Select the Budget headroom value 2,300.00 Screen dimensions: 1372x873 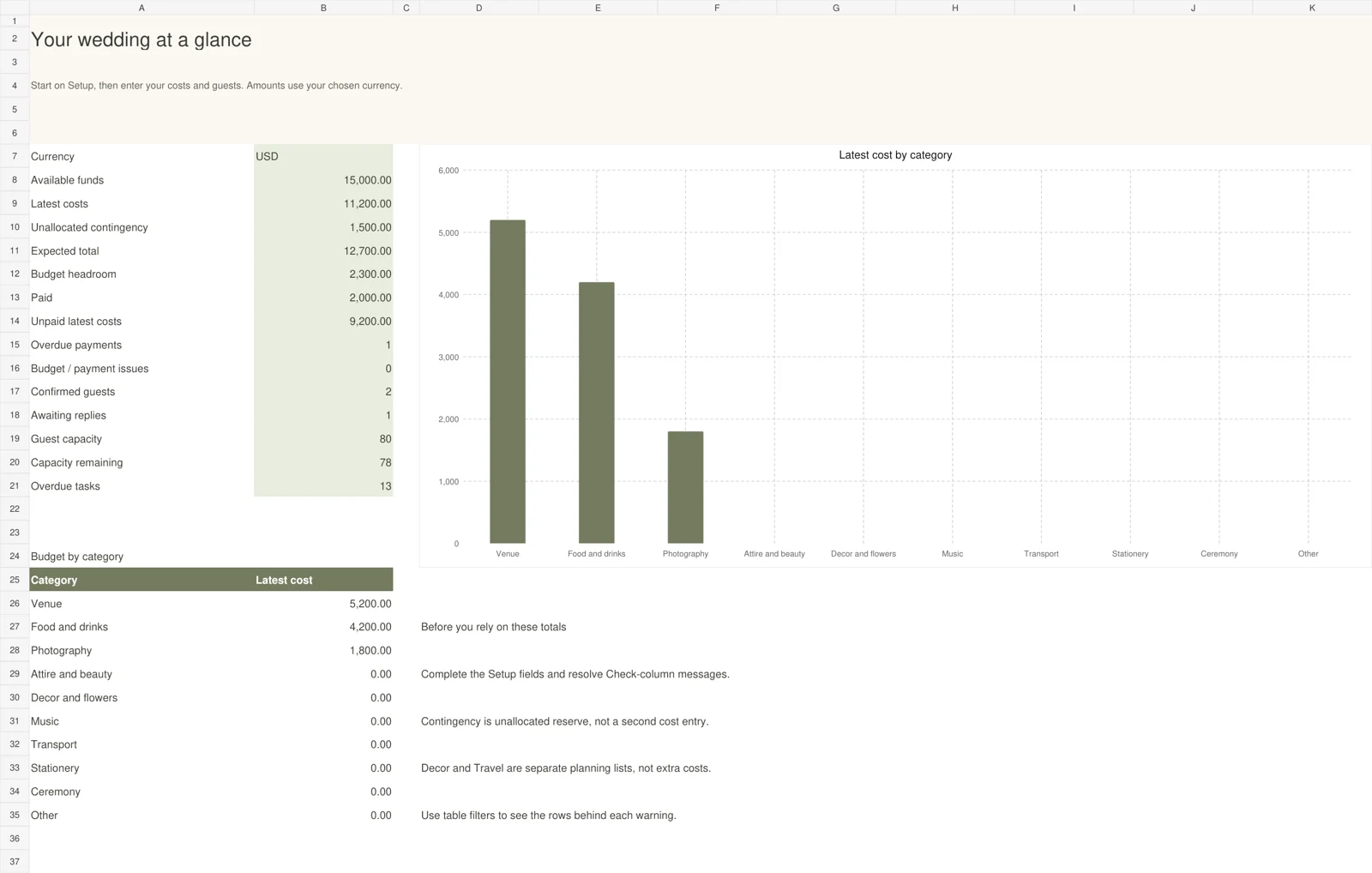pos(323,274)
